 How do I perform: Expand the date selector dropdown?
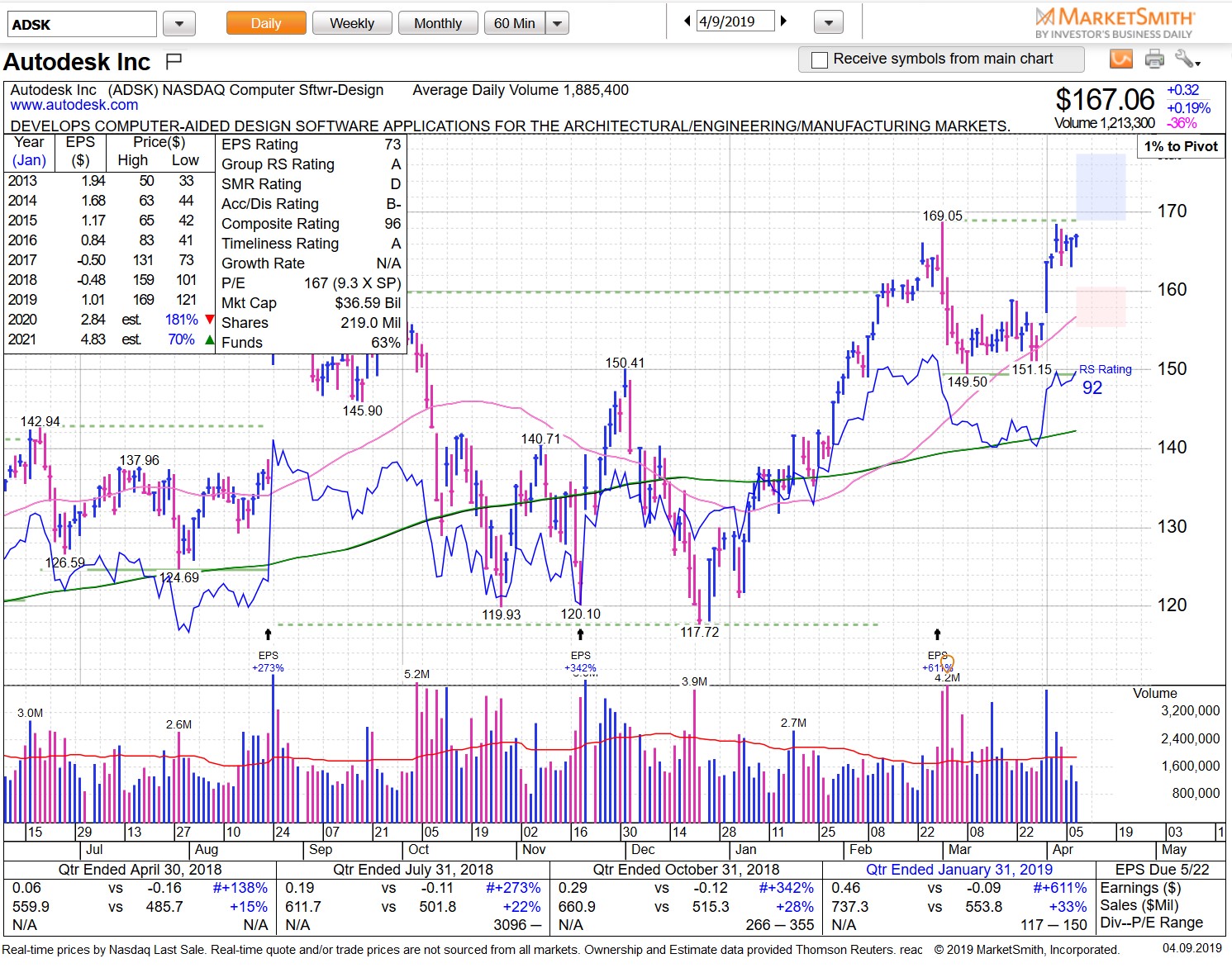827,21
